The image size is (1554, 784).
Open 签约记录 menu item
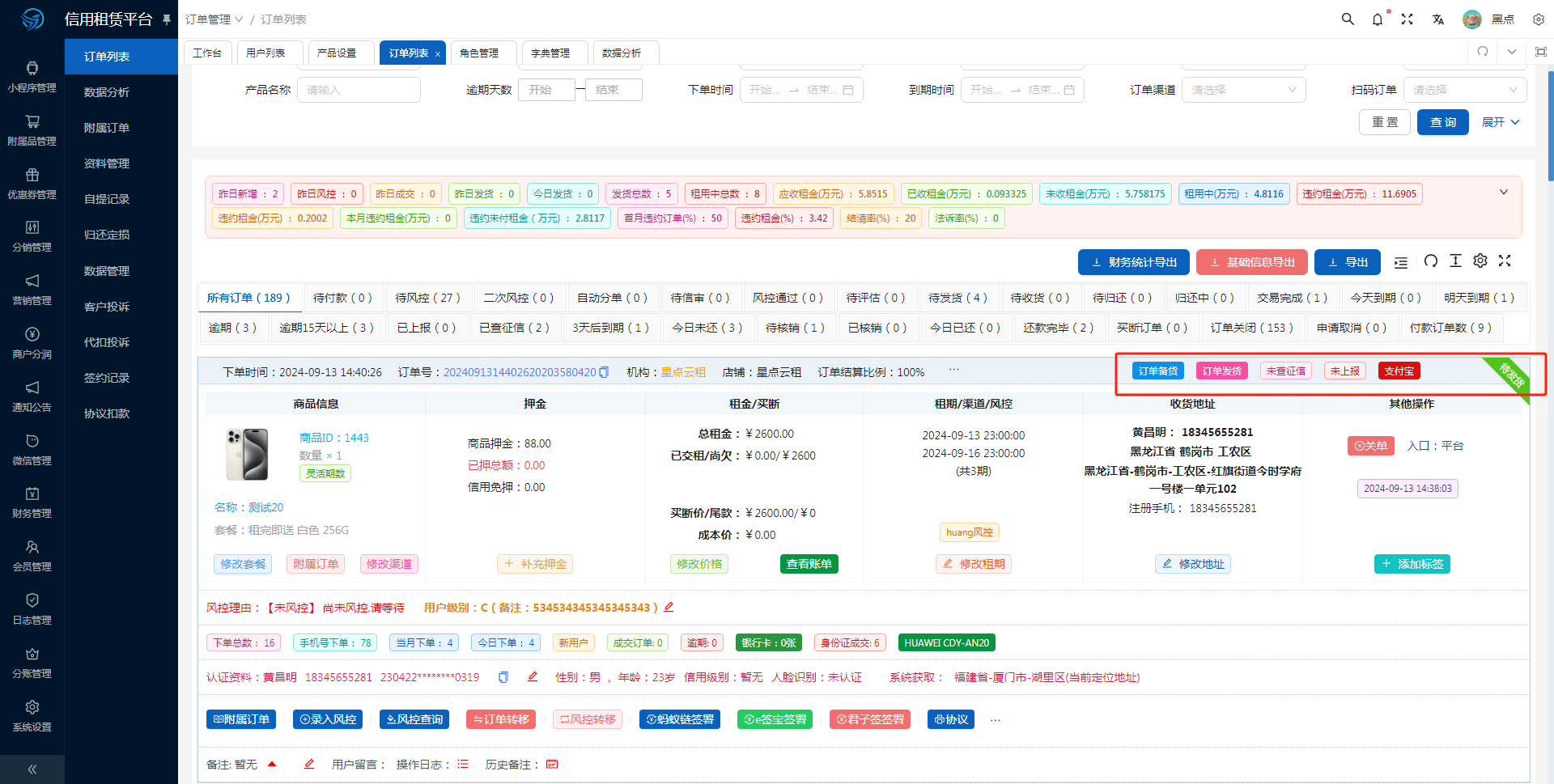tap(107, 378)
